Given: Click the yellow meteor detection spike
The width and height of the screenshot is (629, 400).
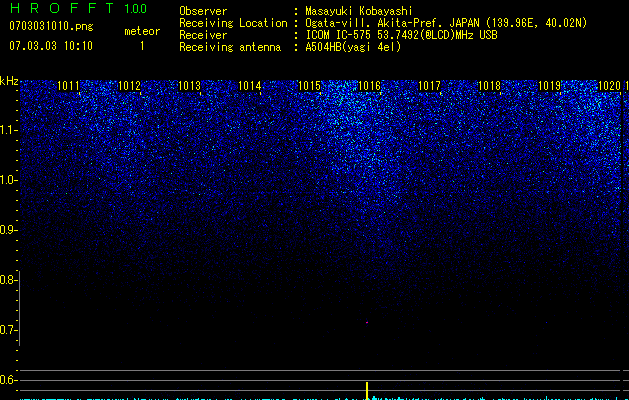Looking at the screenshot, I should 367,391.
